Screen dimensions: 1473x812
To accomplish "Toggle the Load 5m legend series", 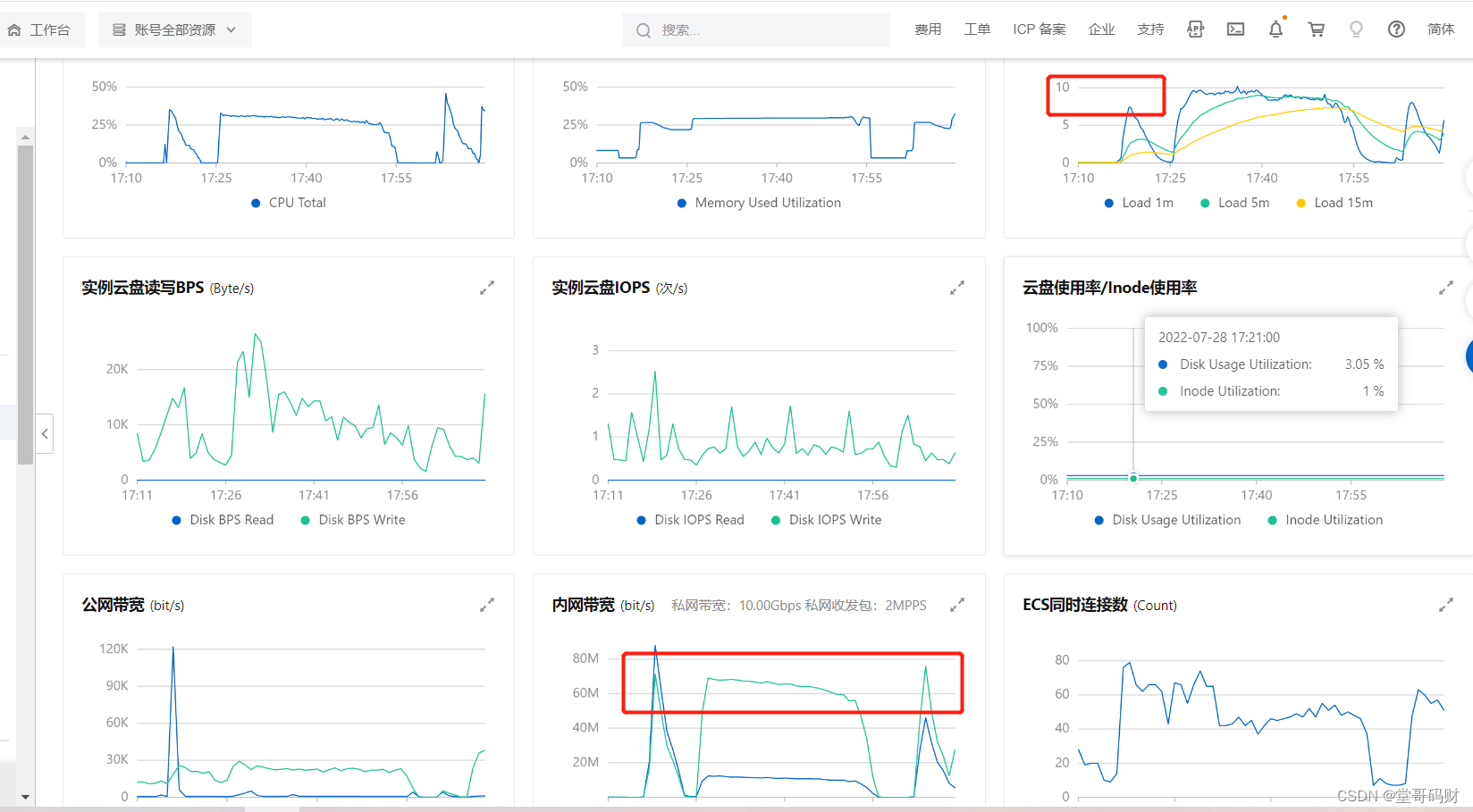I will 1234,203.
